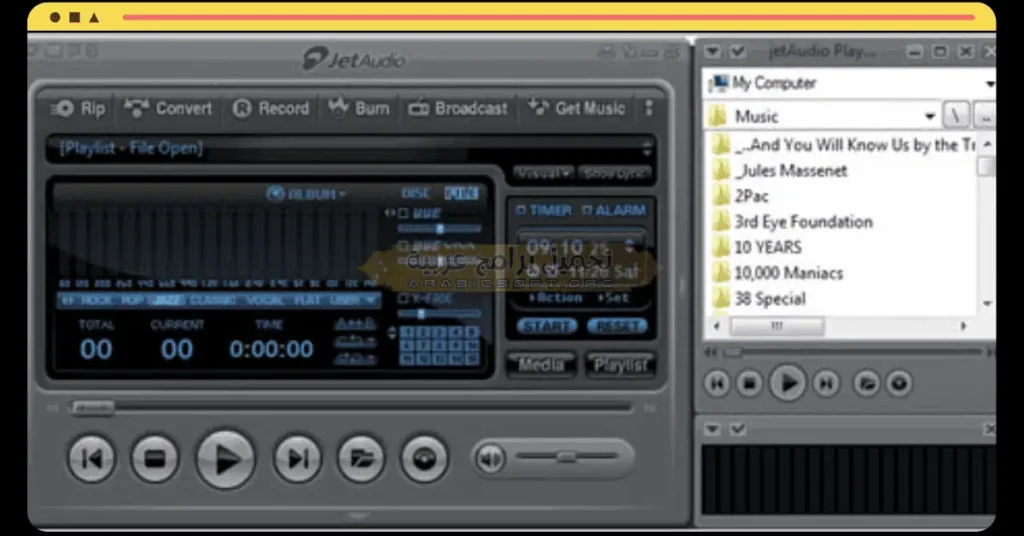Image resolution: width=1024 pixels, height=536 pixels.
Task: Enable the BBE ViVA checkbox
Action: click(403, 246)
